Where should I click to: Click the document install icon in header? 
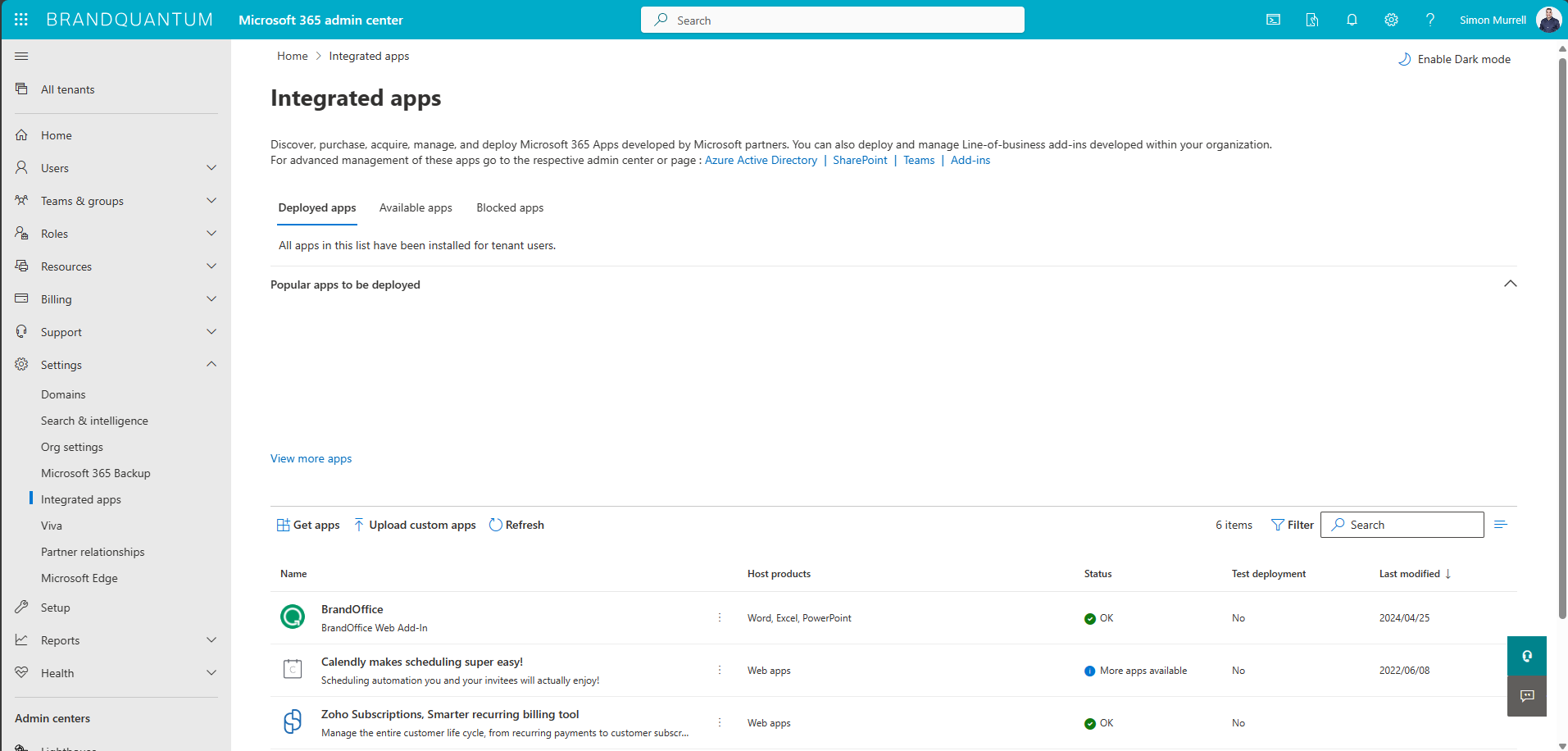[1312, 20]
